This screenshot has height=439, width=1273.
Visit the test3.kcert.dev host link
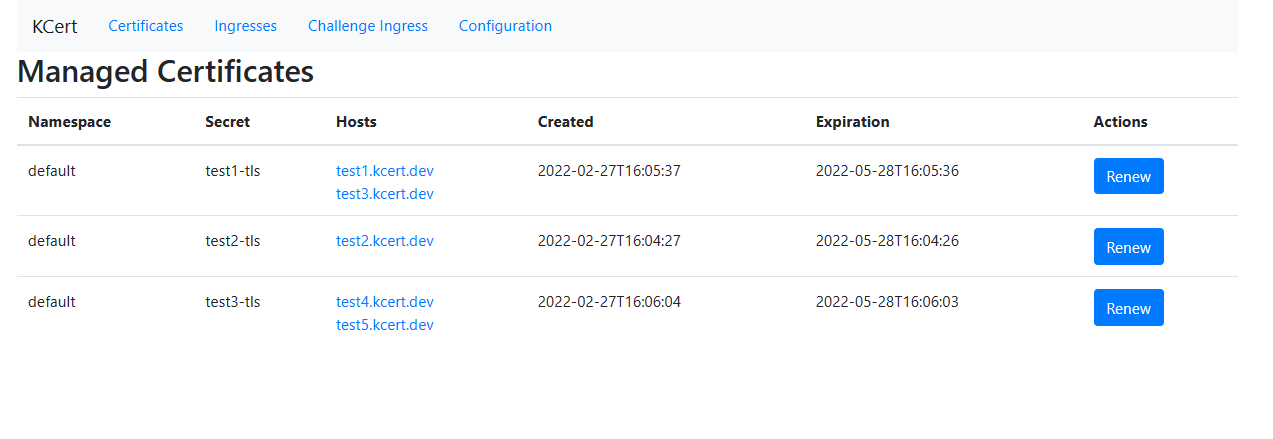[x=384, y=194]
